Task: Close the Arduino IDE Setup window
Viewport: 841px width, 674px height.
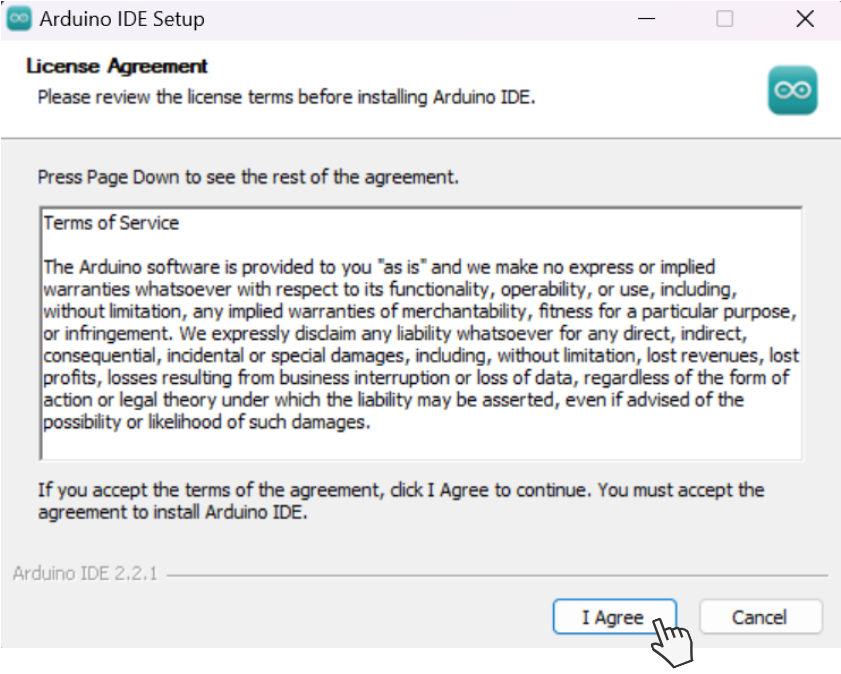Action: (804, 19)
